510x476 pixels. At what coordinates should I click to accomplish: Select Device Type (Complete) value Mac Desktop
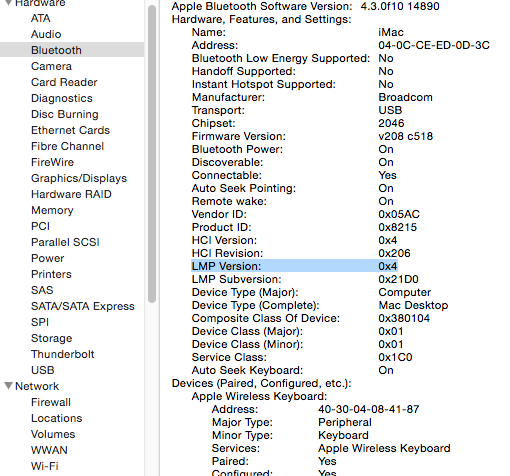click(413, 305)
